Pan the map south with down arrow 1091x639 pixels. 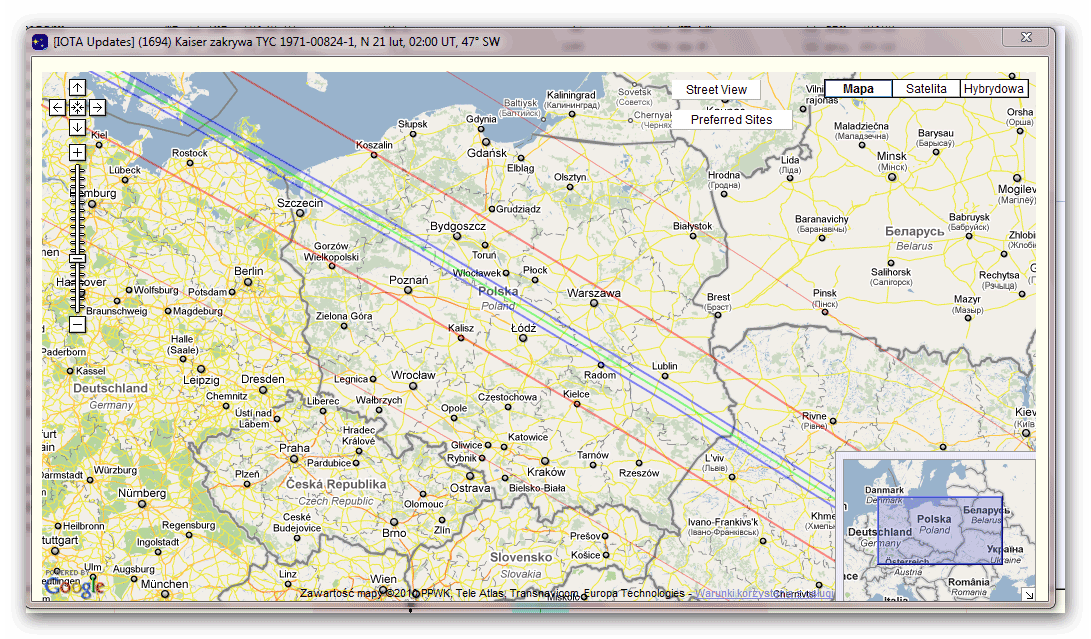coord(77,127)
